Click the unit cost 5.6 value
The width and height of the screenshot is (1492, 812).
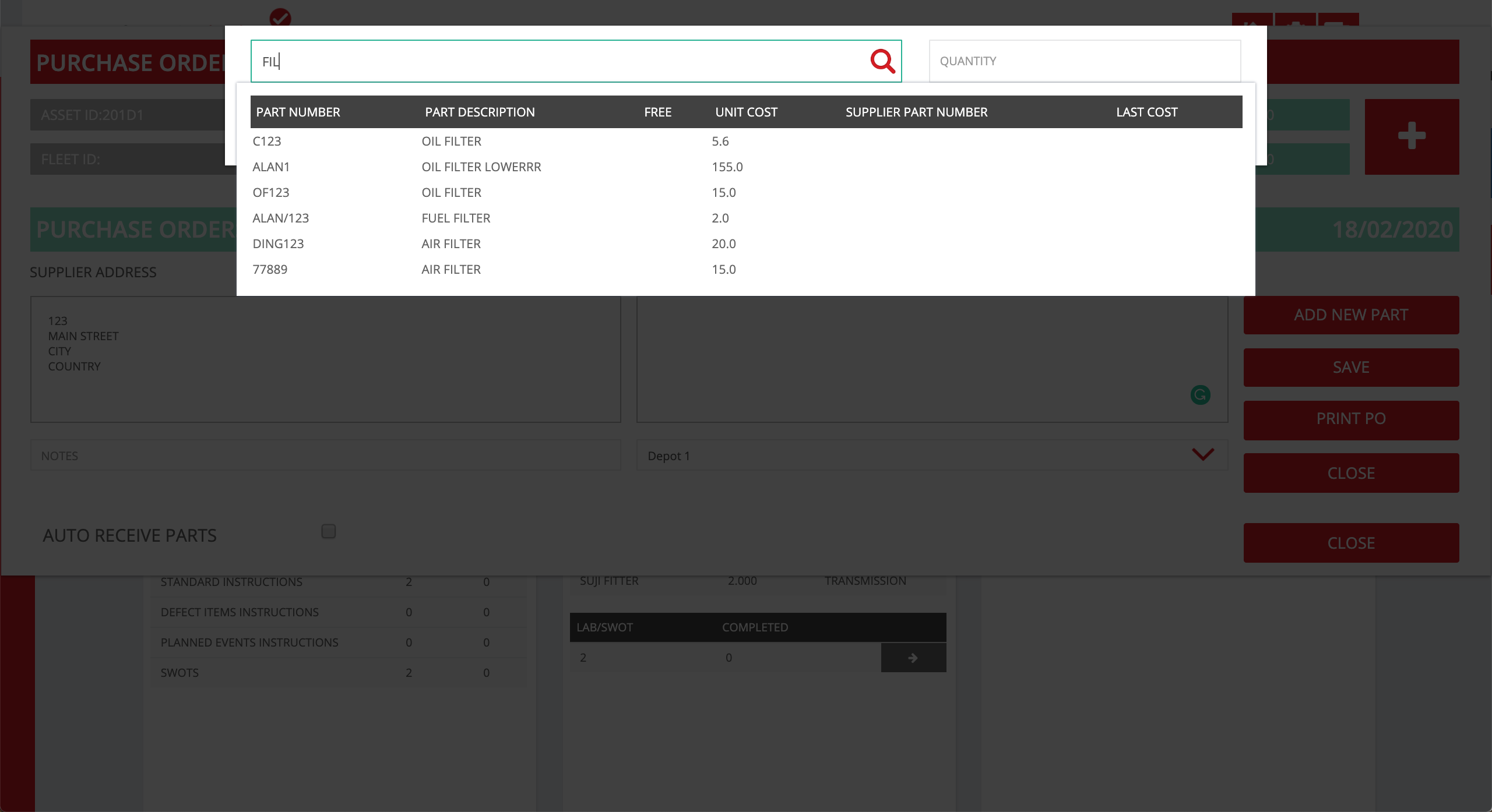click(x=720, y=142)
